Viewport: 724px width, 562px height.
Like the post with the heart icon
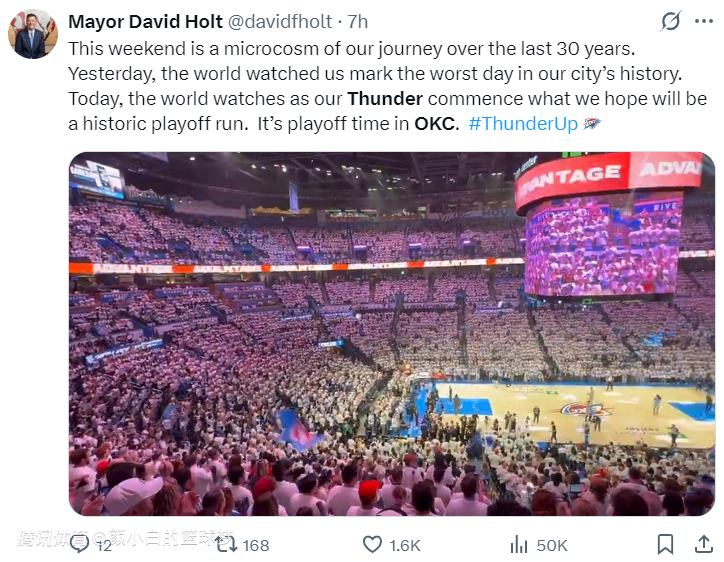coord(372,544)
